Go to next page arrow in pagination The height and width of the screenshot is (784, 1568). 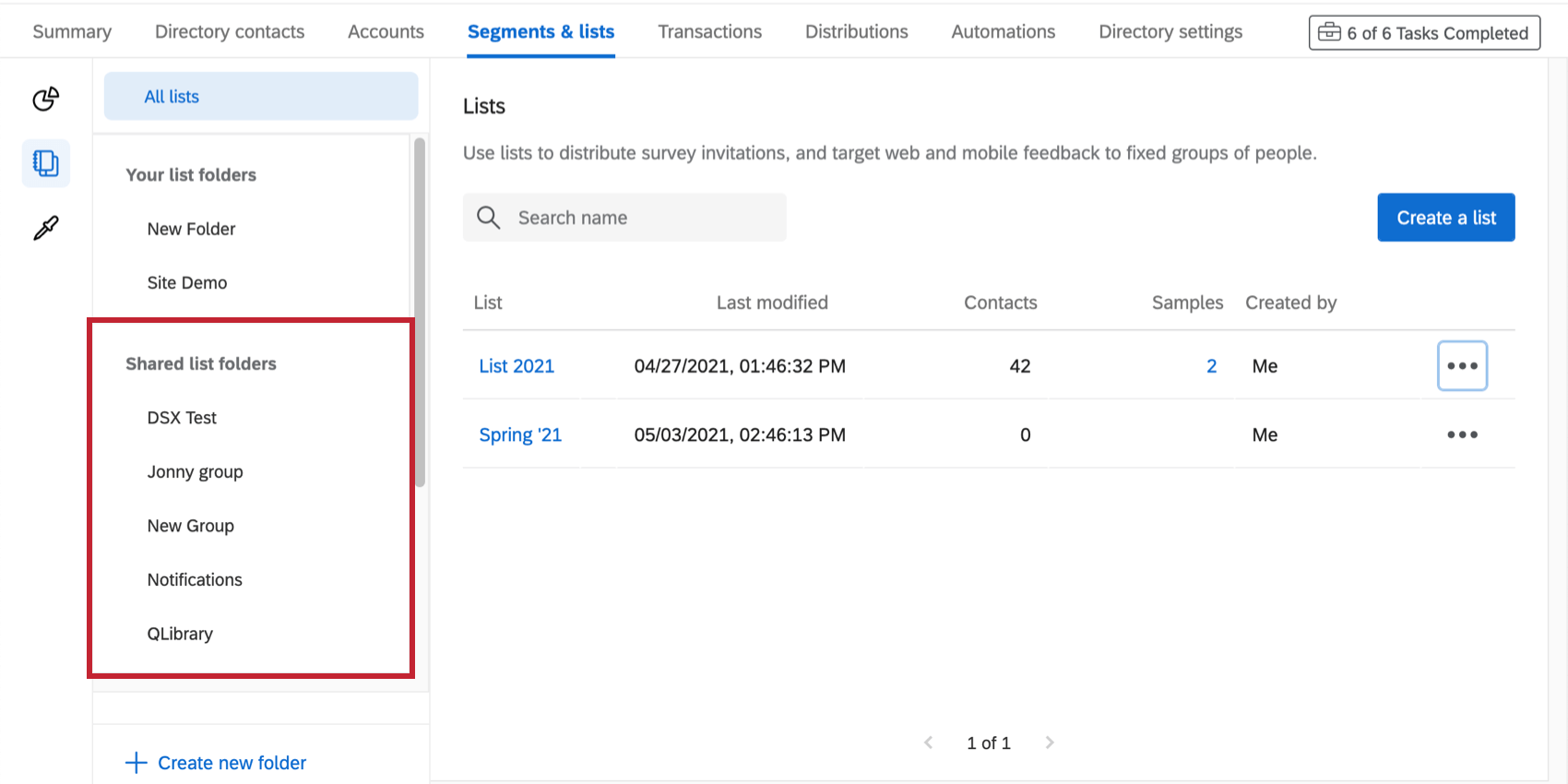click(1049, 742)
